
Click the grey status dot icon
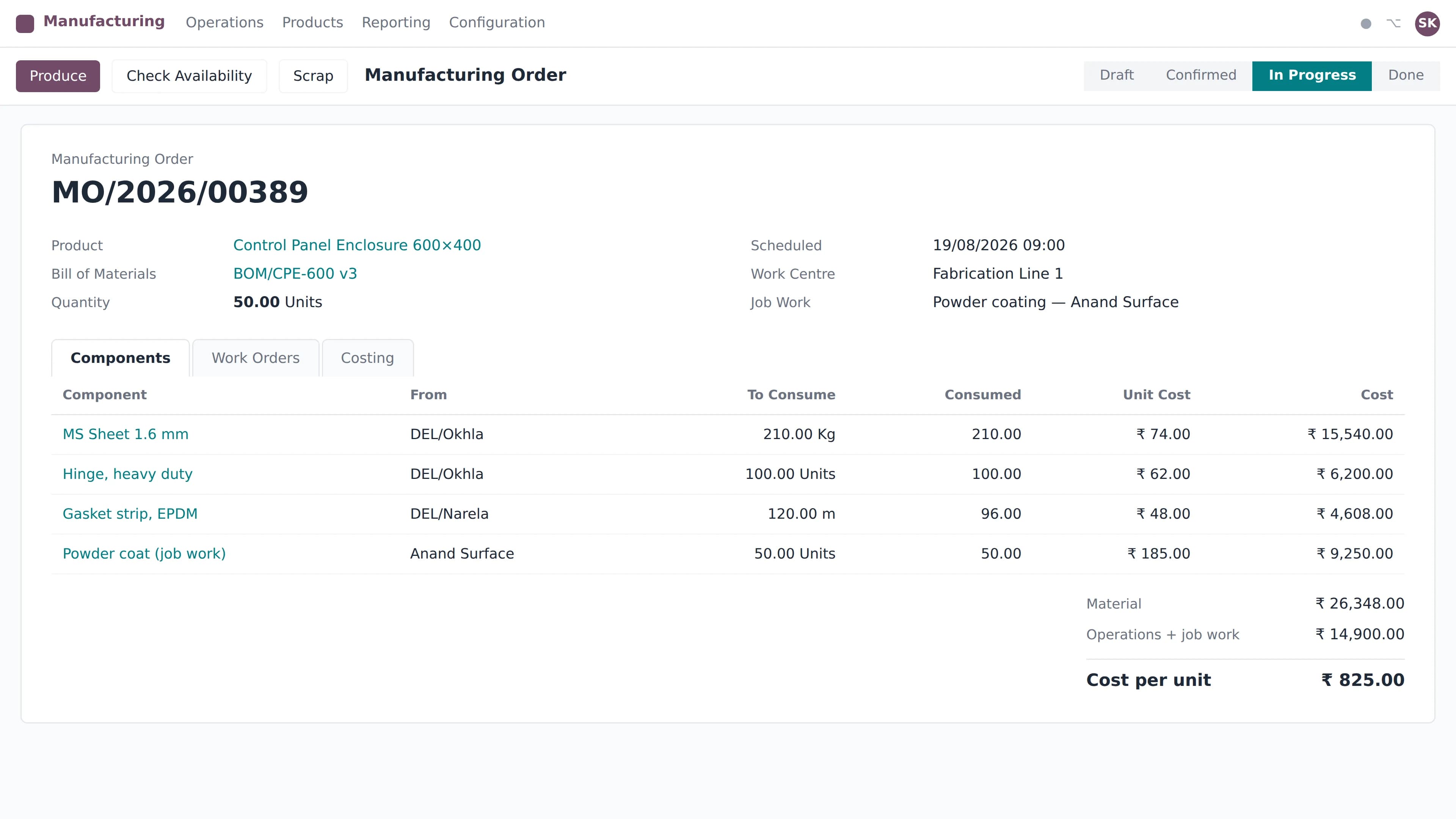coord(1365,24)
